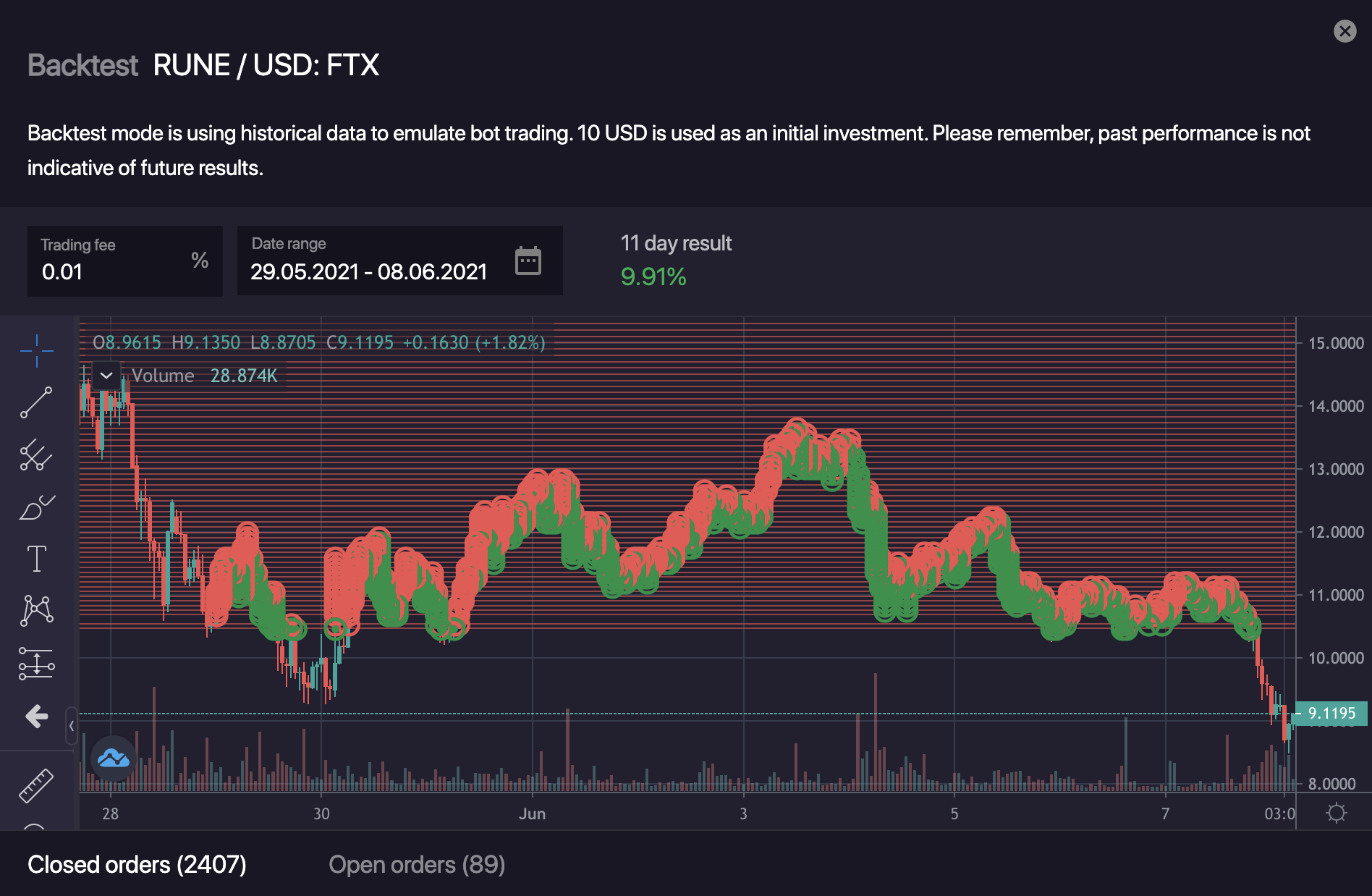Click the back arrow icon
This screenshot has width=1372, height=896.
[x=36, y=717]
